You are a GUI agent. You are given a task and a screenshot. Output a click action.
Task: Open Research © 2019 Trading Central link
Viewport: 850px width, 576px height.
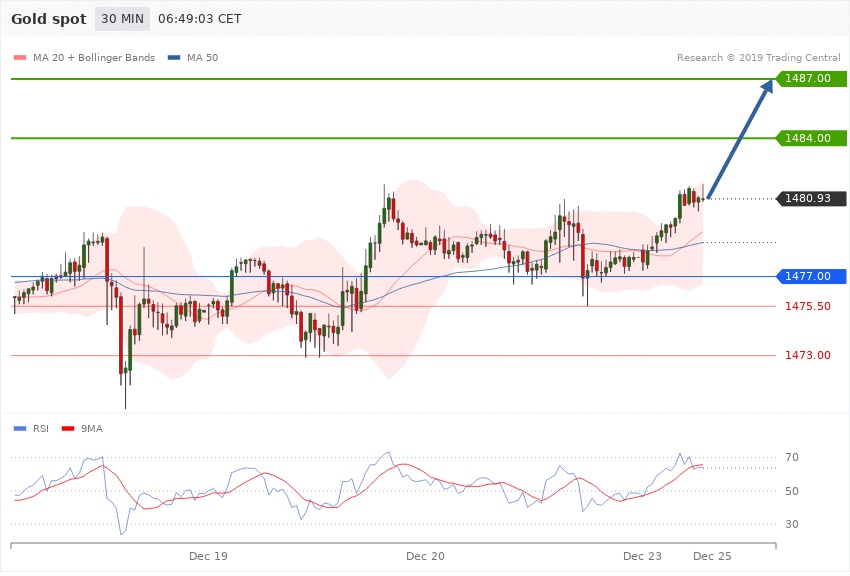coord(758,58)
